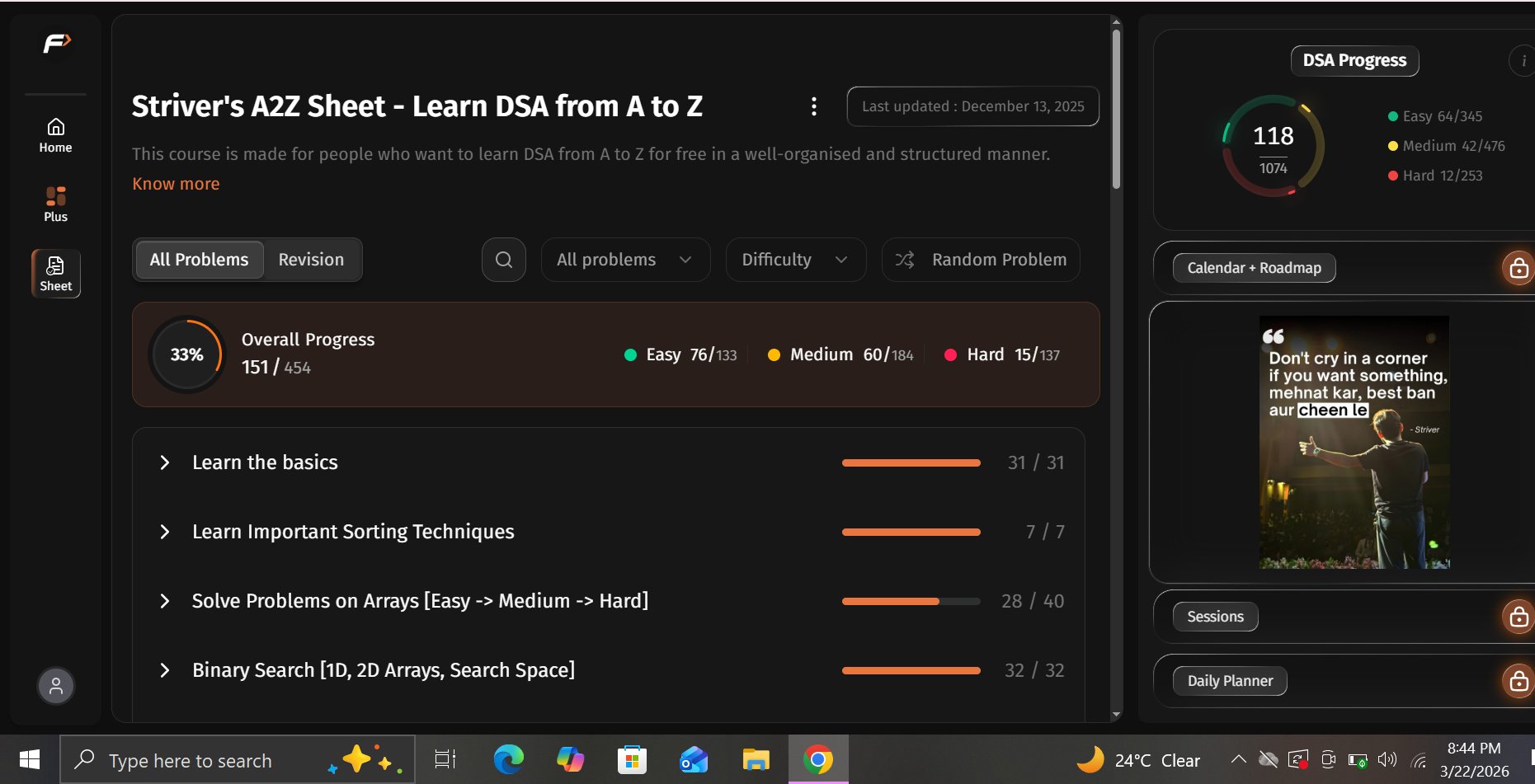This screenshot has height=784, width=1535.
Task: Click the "Hard 15/137" progress stat
Action: 1002,354
